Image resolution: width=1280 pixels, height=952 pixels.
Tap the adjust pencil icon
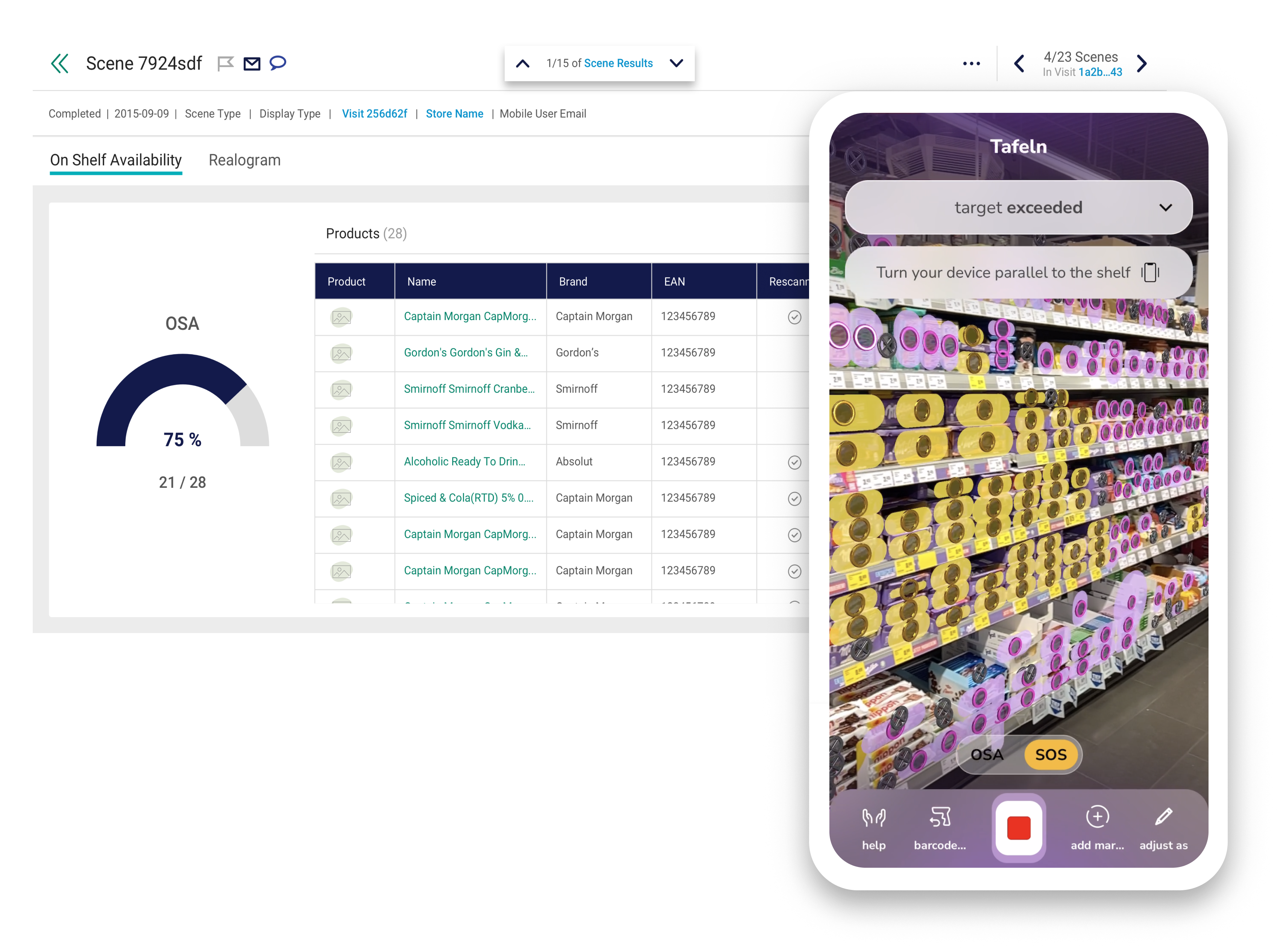point(1163,817)
